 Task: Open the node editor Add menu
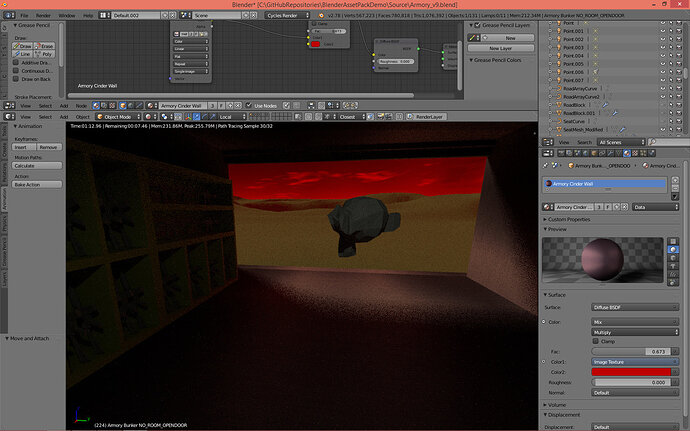[x=64, y=106]
